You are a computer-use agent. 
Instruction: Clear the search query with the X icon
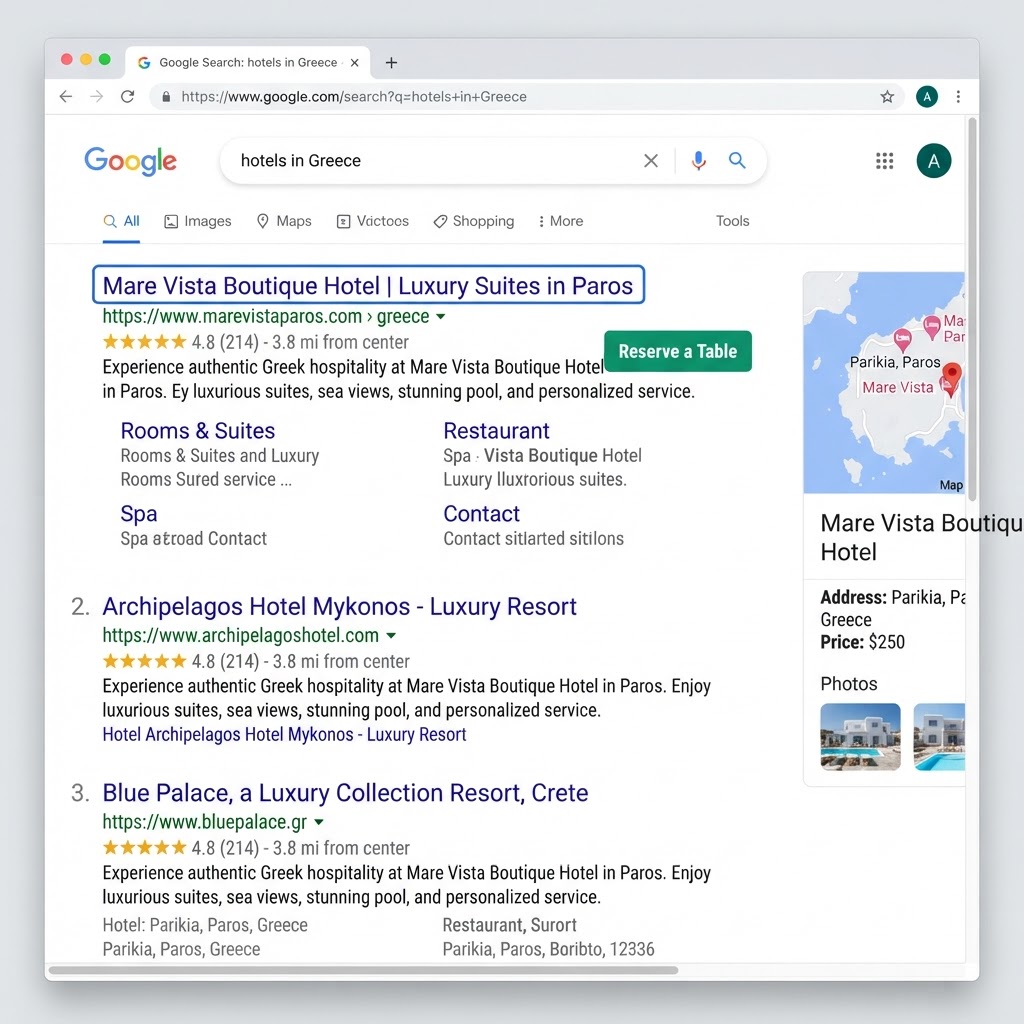[x=650, y=161]
